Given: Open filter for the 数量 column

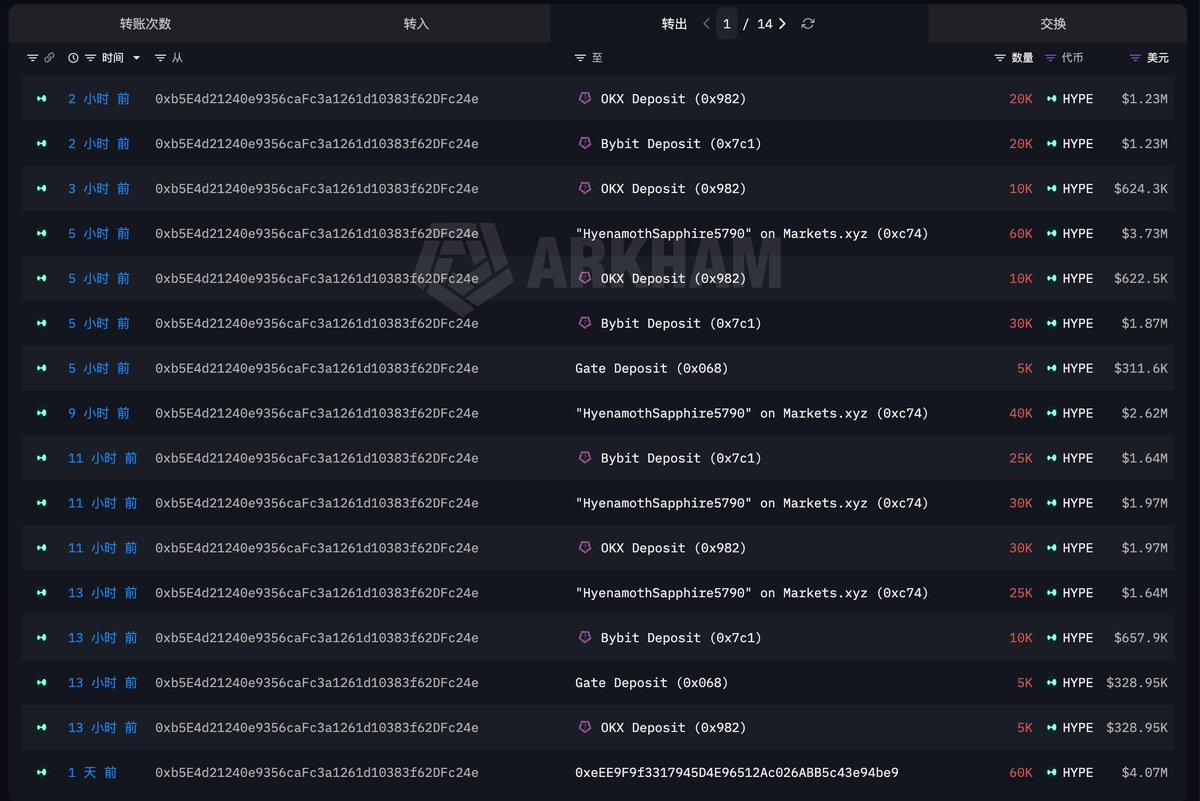Looking at the screenshot, I should point(999,58).
